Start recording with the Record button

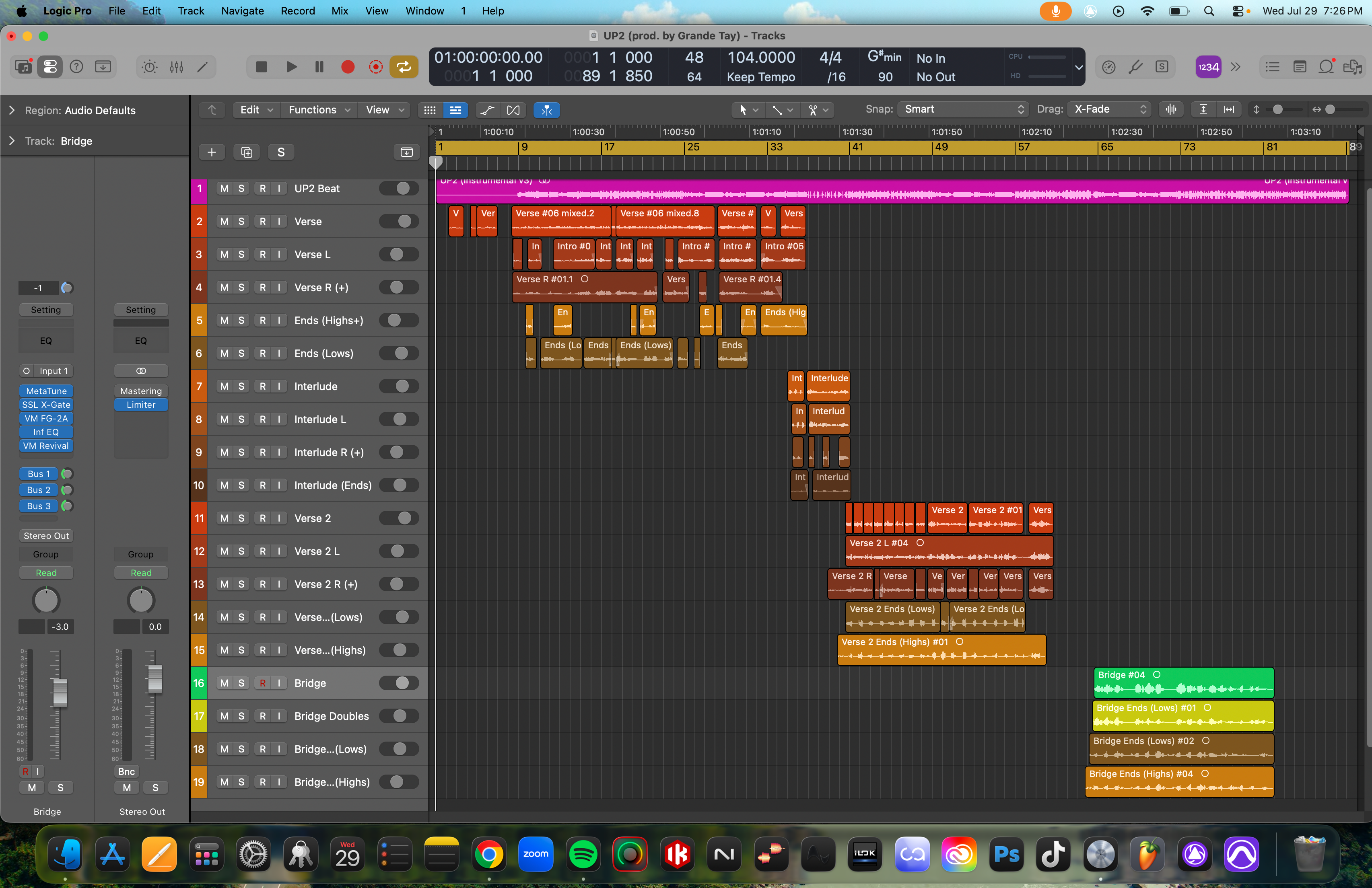point(348,67)
